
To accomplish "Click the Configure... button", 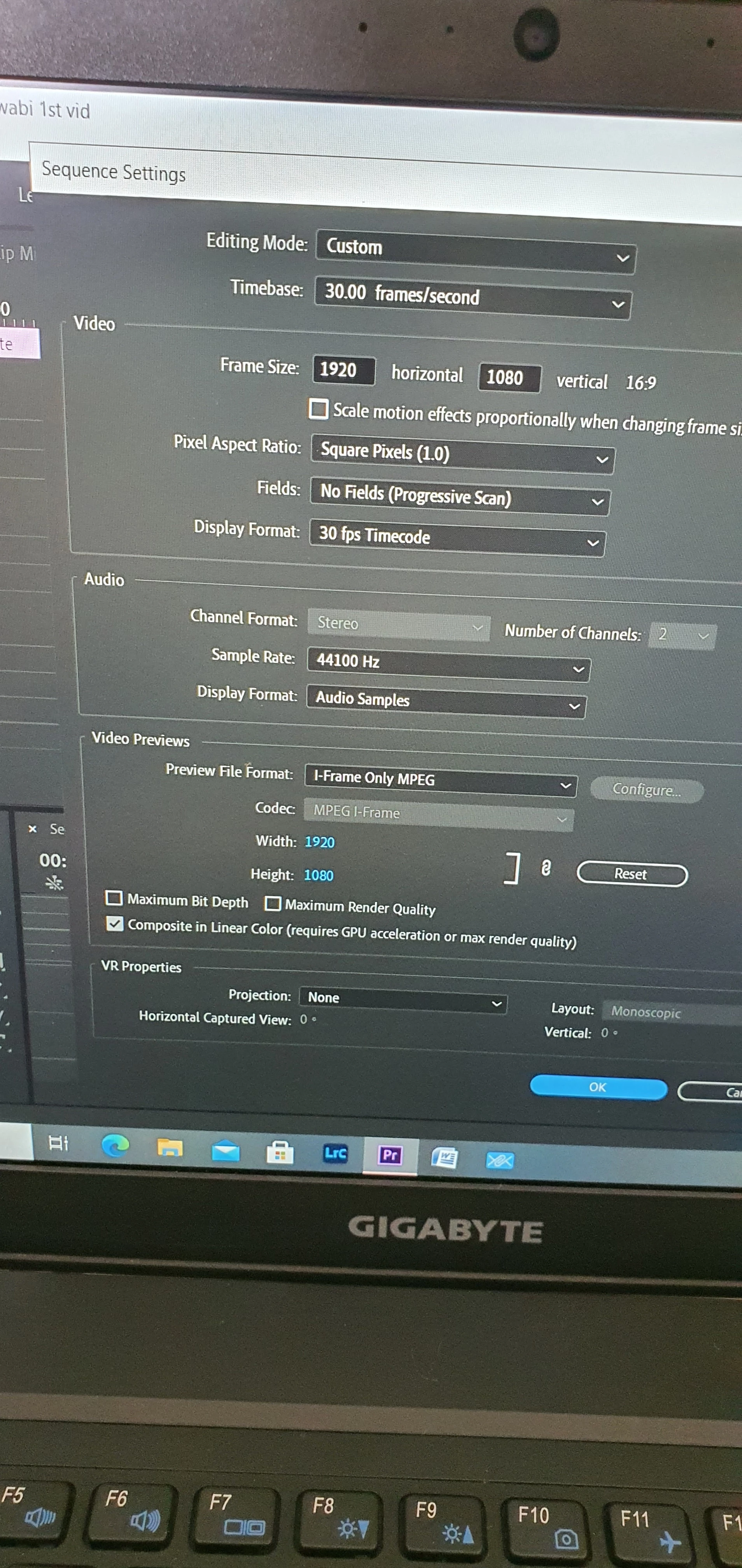I will (646, 789).
